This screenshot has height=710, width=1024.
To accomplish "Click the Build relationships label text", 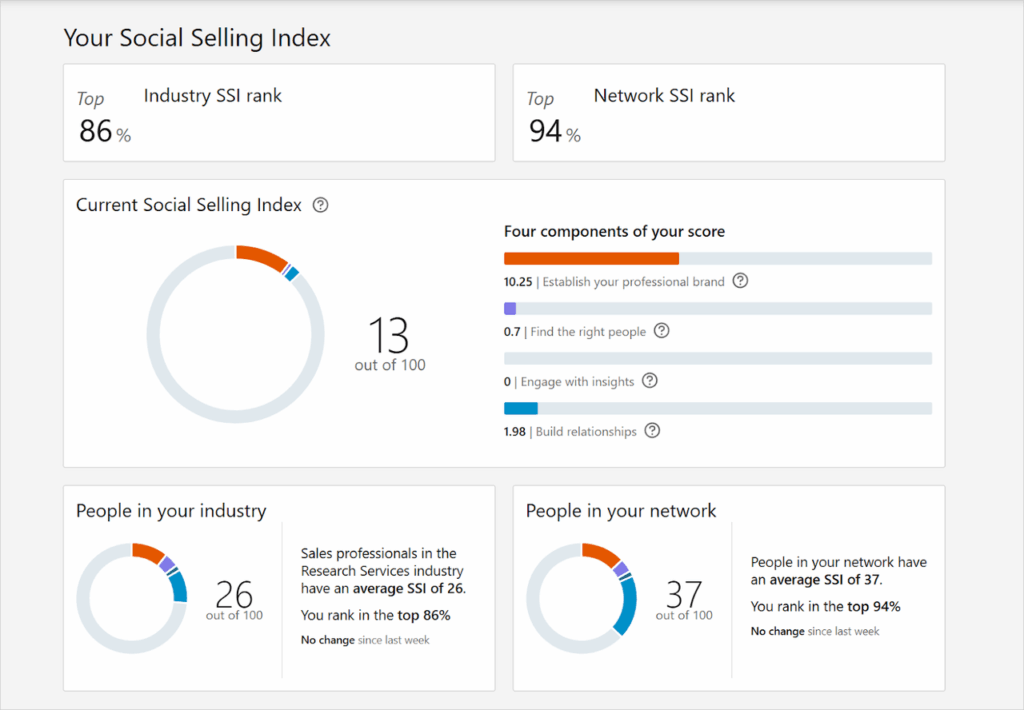I will [586, 432].
